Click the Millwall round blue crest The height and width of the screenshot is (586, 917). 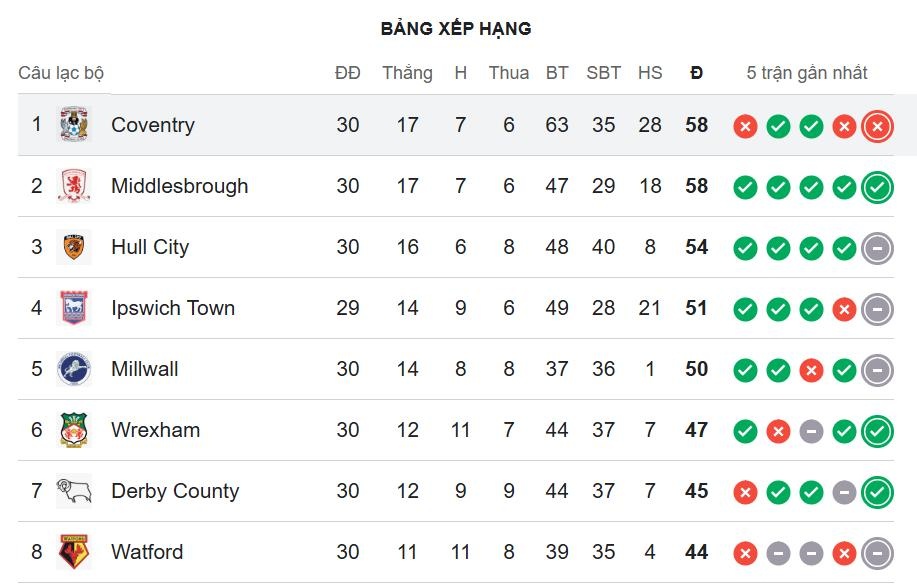[74, 369]
